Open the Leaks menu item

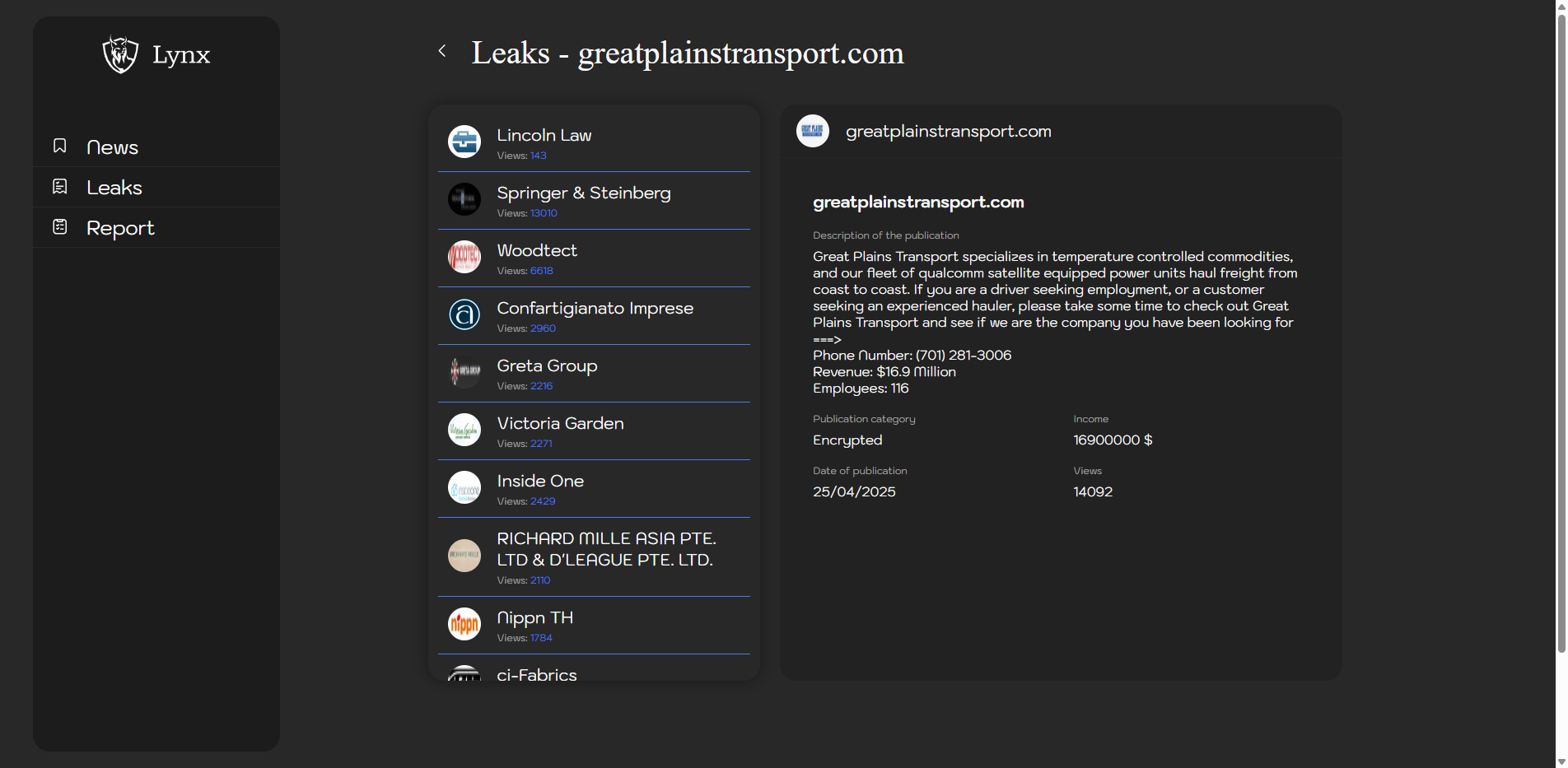point(114,188)
